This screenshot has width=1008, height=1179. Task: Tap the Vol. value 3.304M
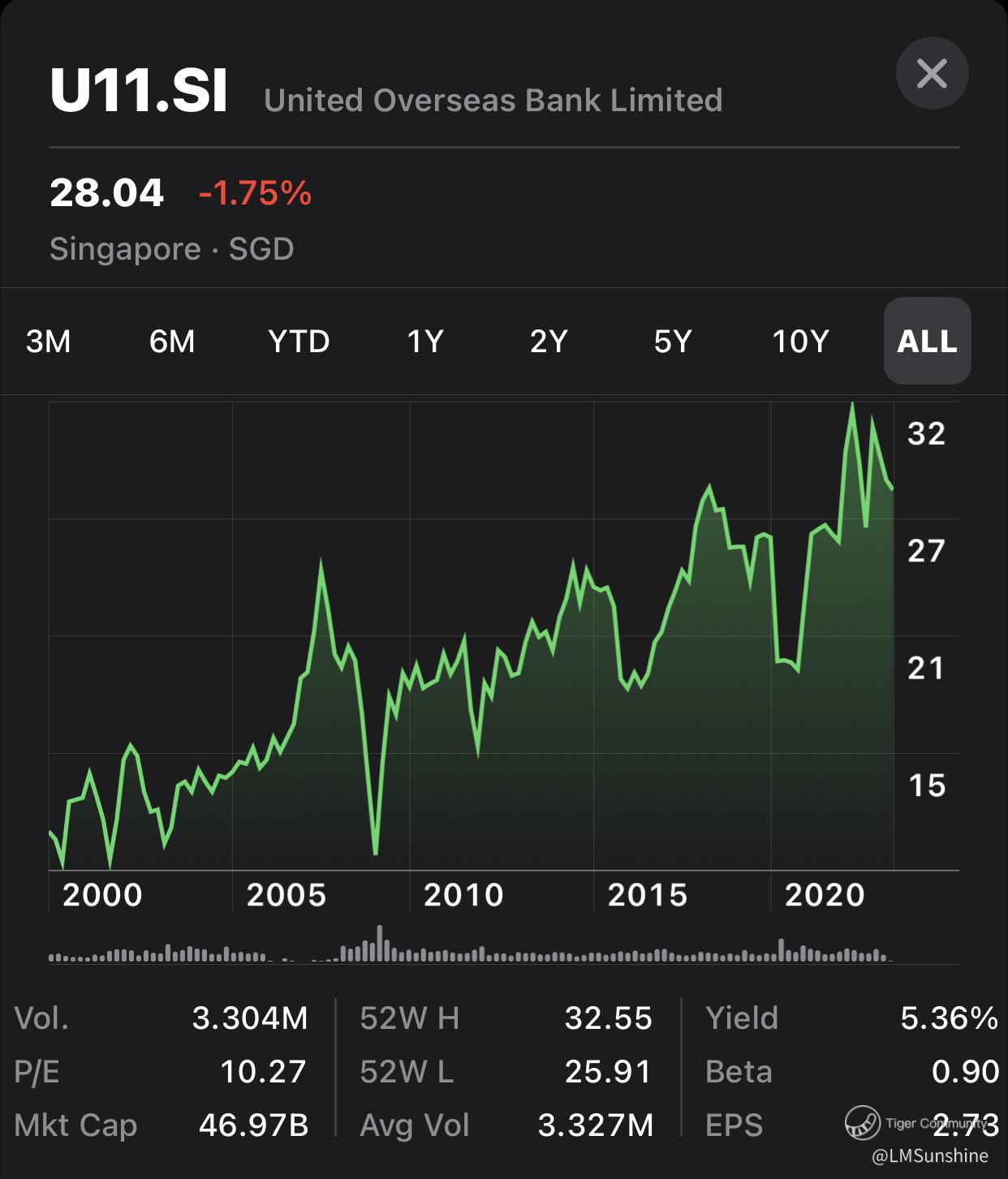coord(250,1018)
